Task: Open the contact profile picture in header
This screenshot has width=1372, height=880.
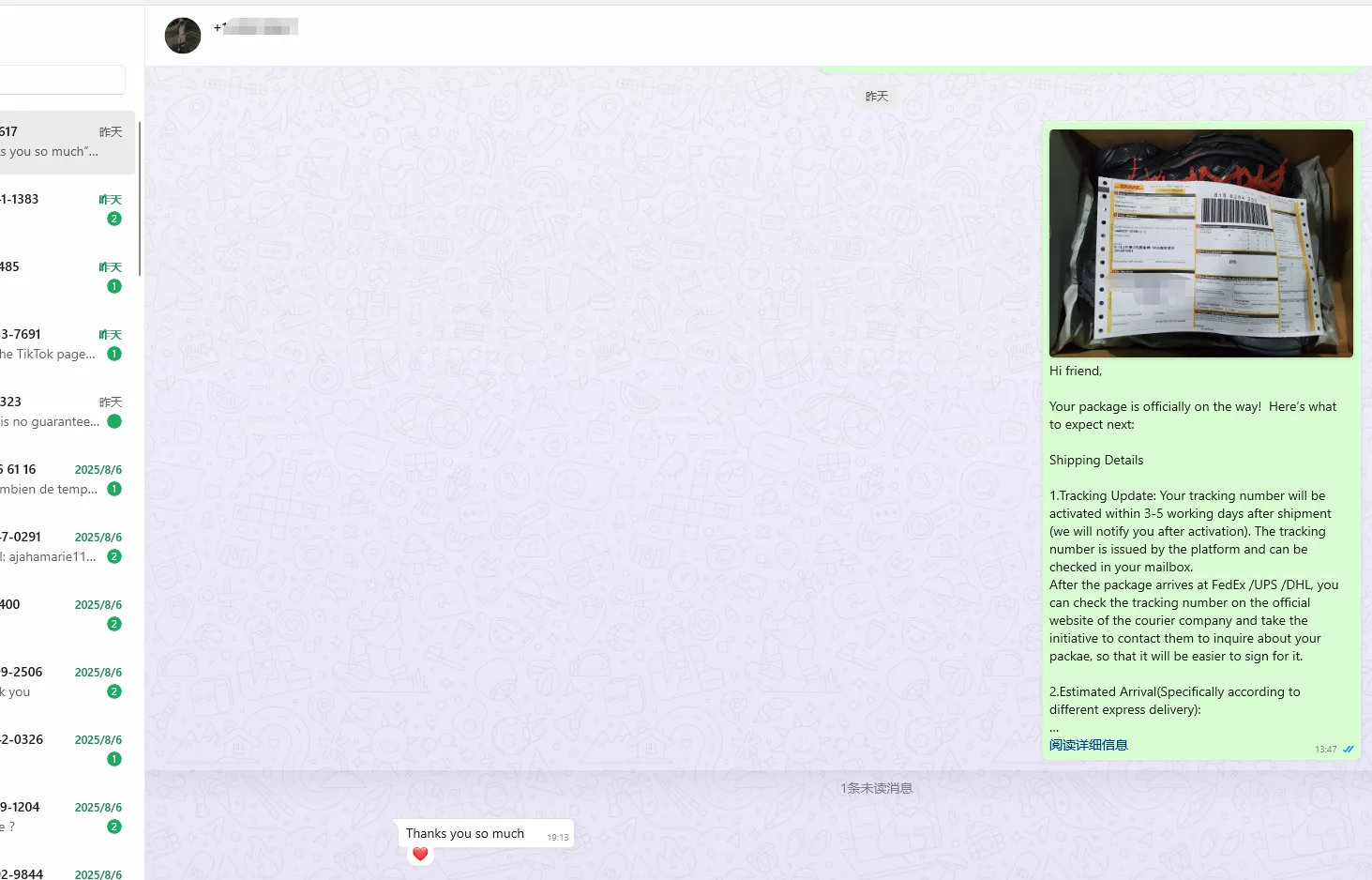Action: (183, 36)
